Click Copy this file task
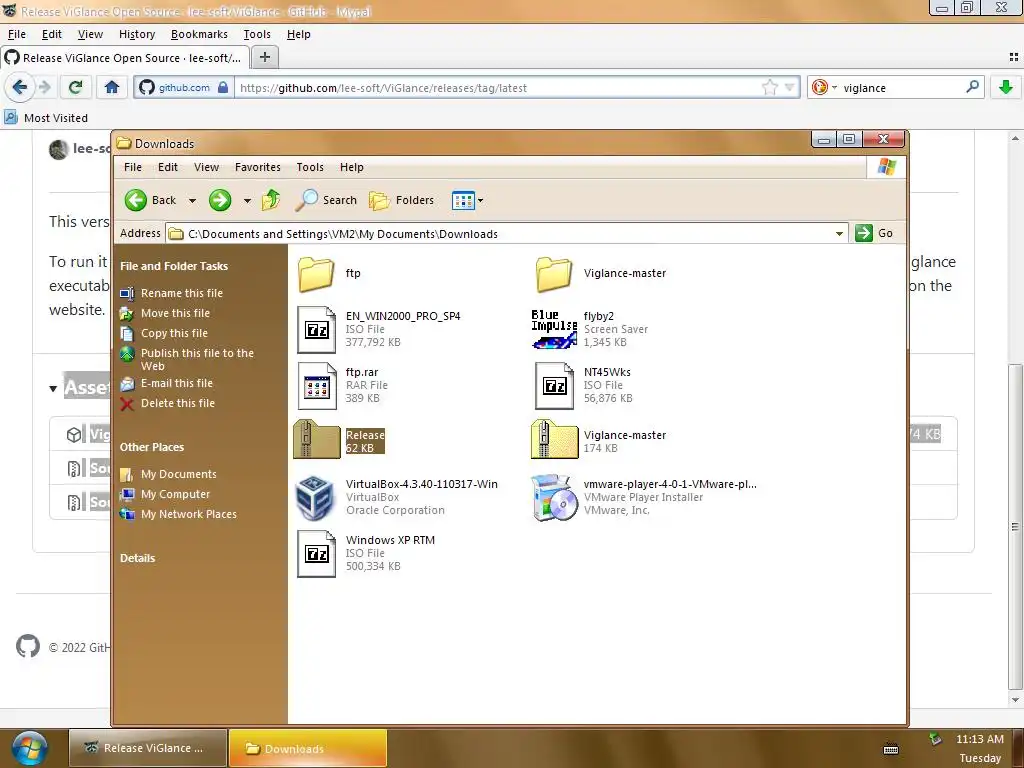This screenshot has height=768, width=1024. click(x=174, y=333)
